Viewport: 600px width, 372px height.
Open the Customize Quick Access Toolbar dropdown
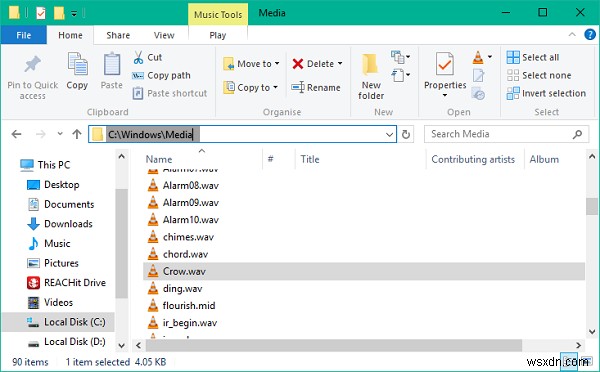point(74,14)
